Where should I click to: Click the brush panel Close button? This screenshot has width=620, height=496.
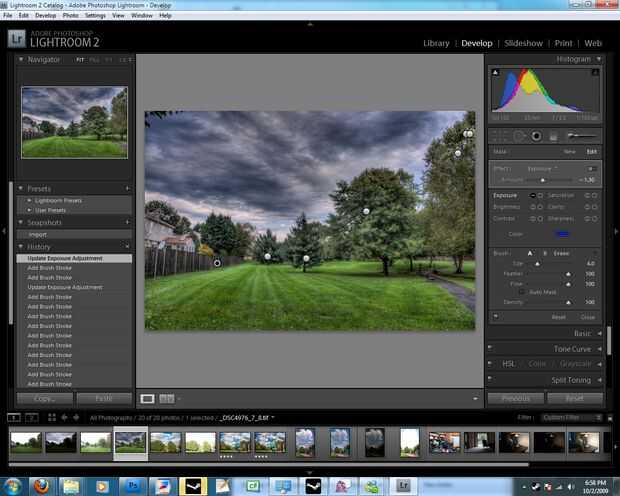(x=588, y=317)
